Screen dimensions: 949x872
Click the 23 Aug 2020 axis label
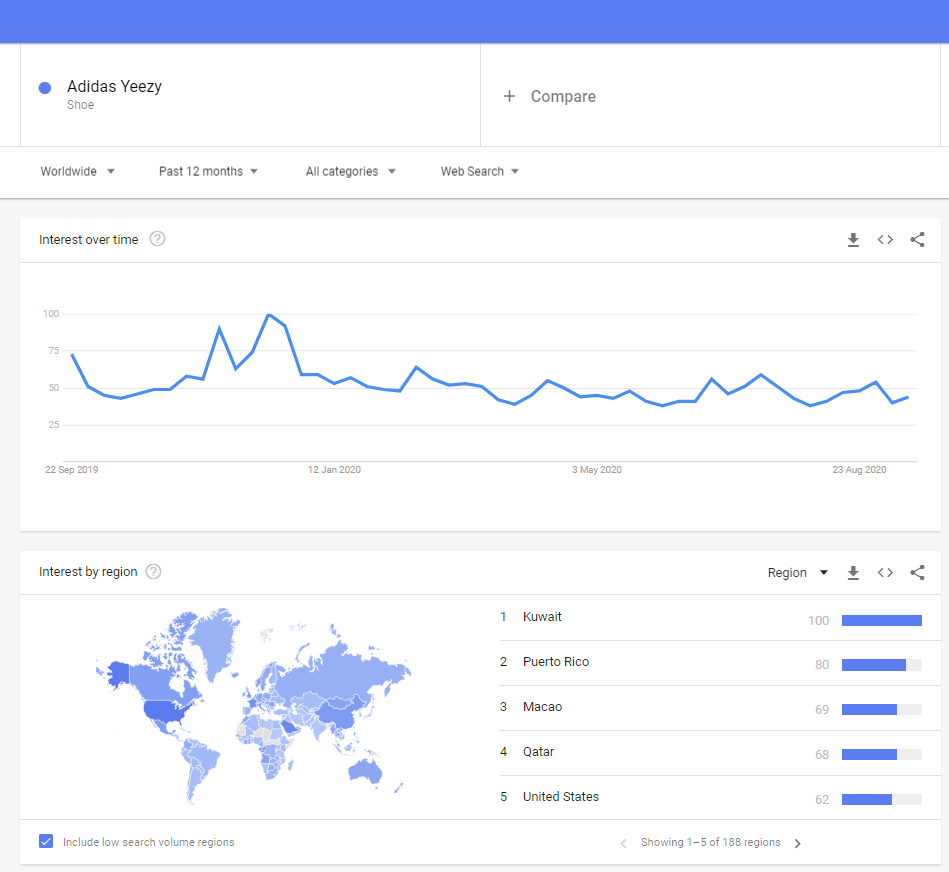click(859, 470)
